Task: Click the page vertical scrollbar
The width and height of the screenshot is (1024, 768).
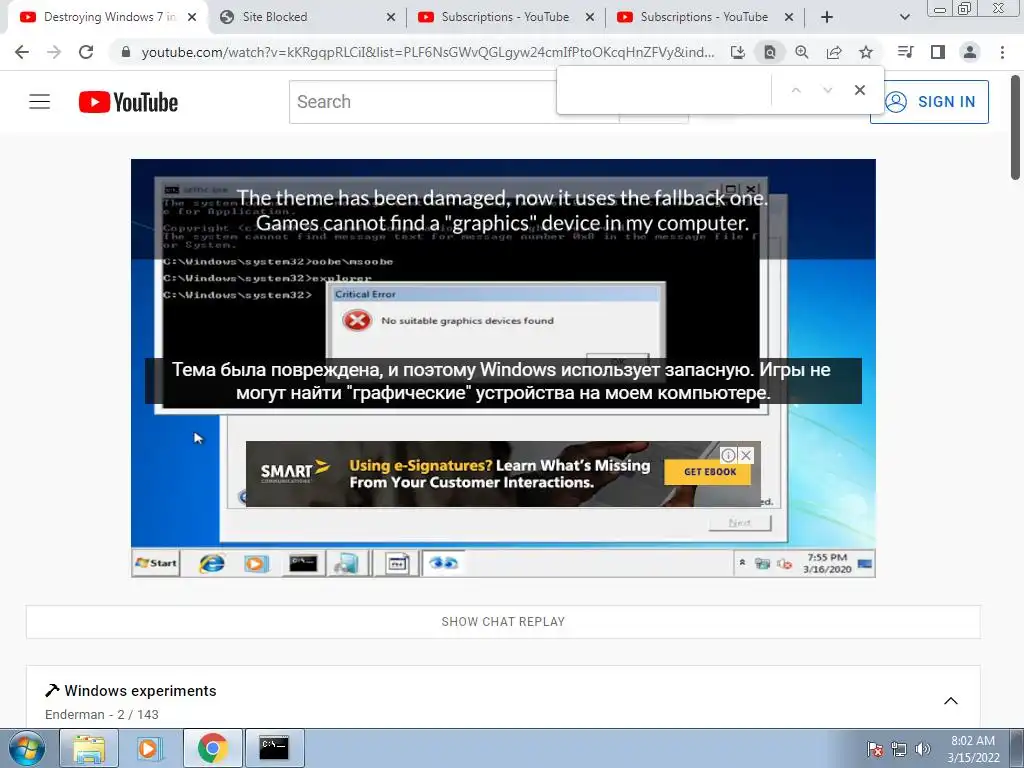Action: click(1016, 127)
